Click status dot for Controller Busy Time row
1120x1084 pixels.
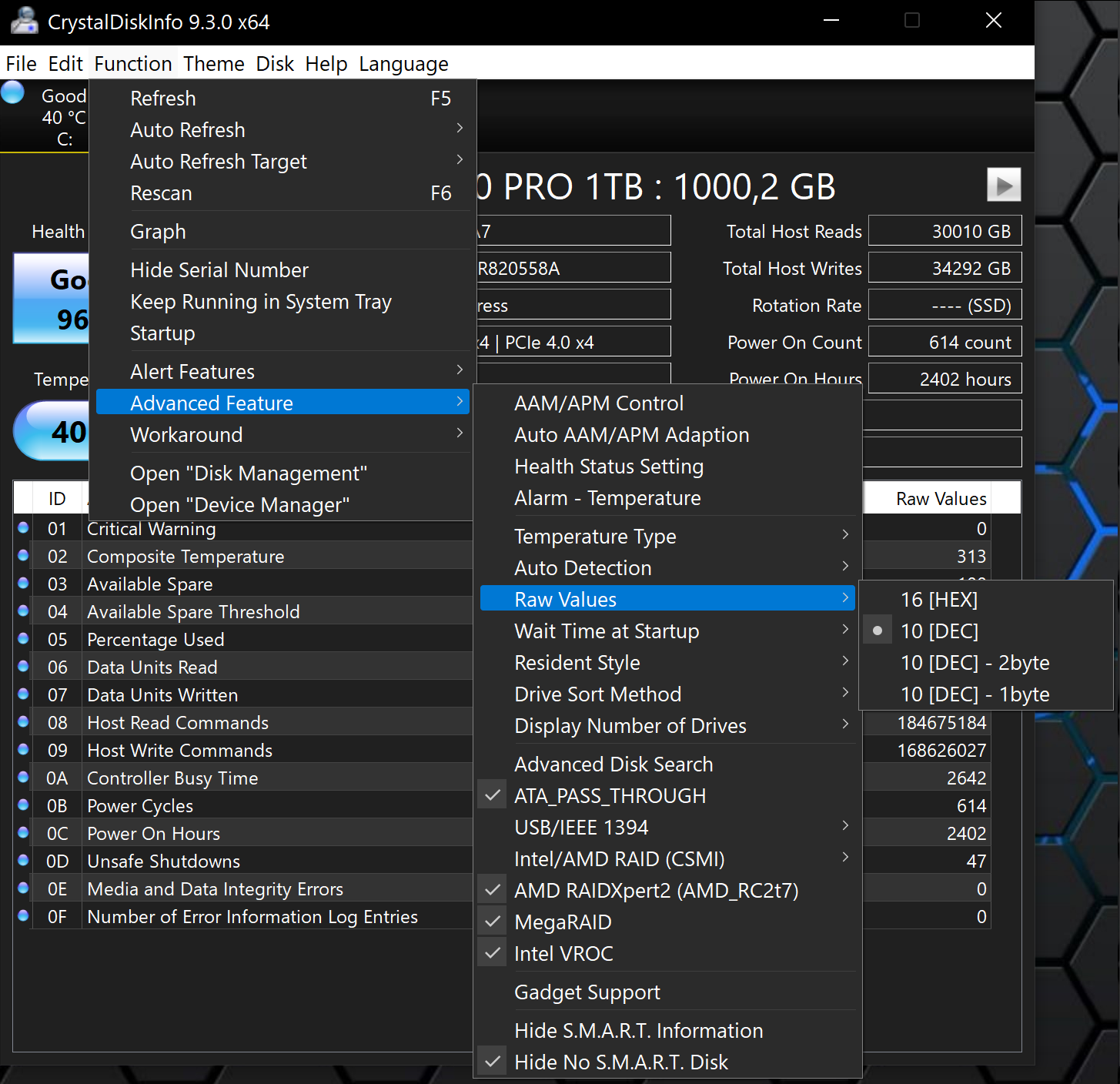click(23, 777)
